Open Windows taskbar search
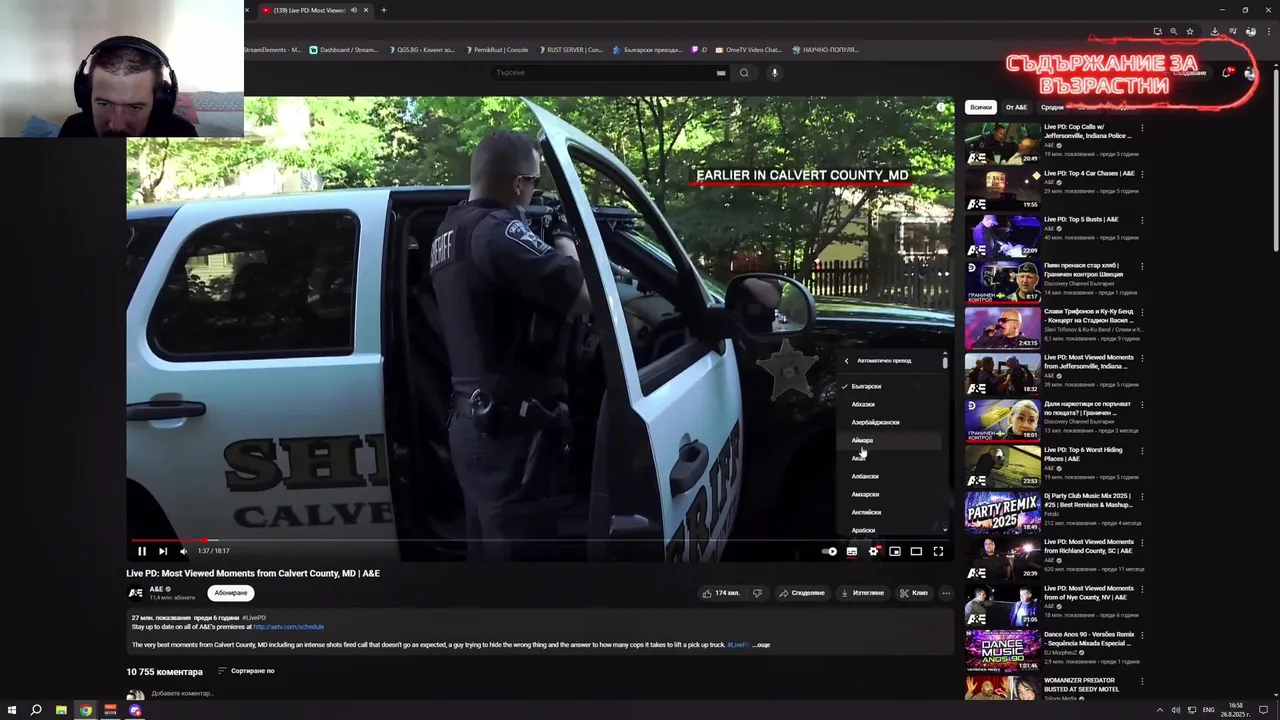The image size is (1280, 720). tap(36, 710)
